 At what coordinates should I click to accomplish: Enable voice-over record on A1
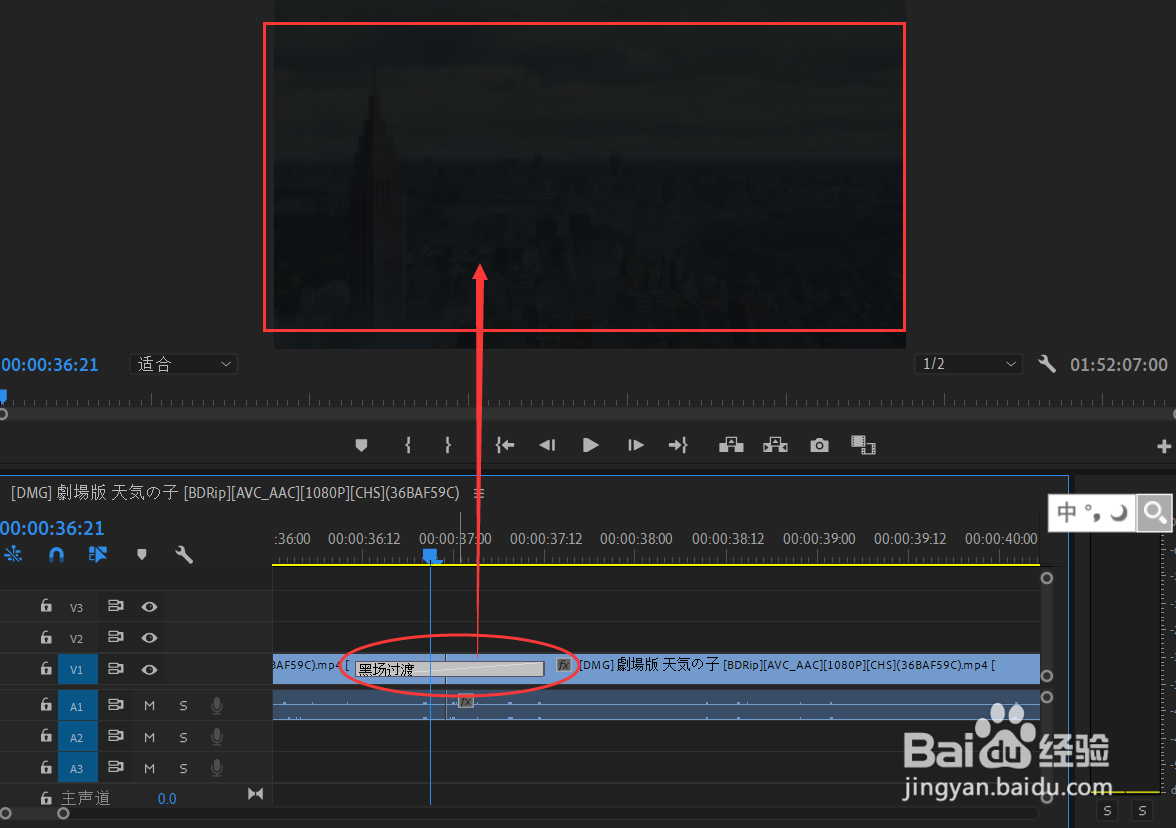(x=217, y=705)
